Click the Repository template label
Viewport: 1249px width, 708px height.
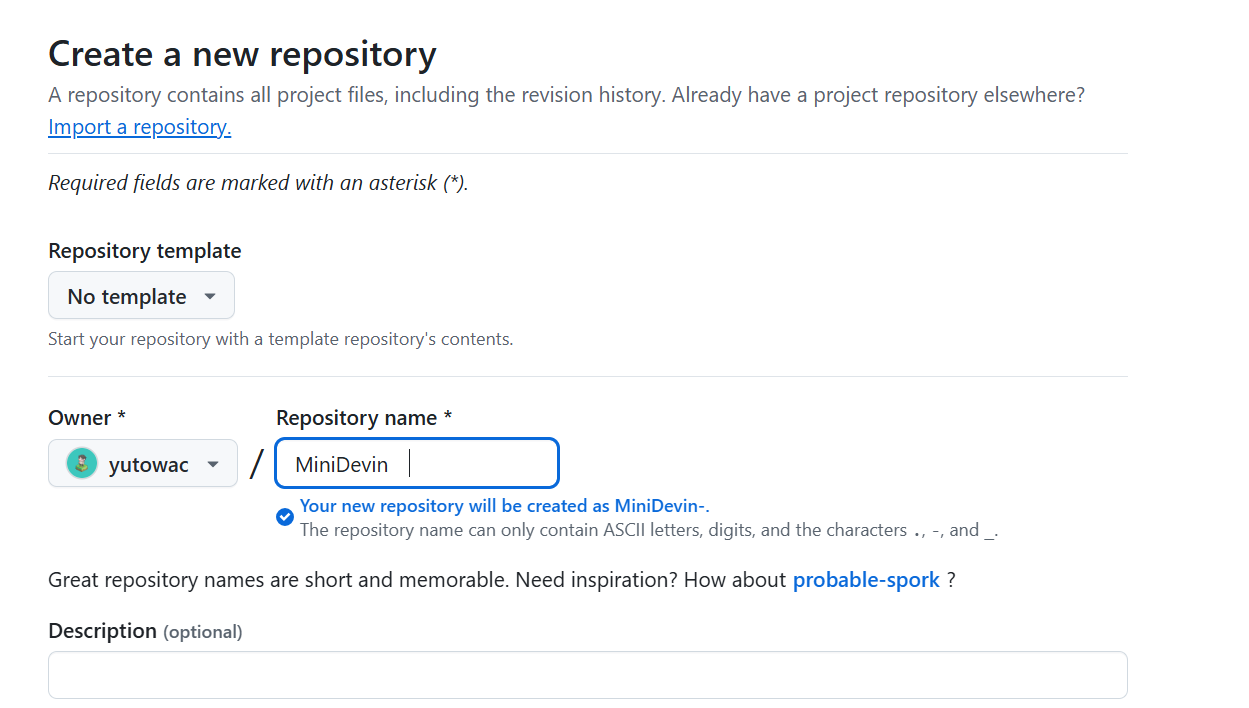[x=144, y=251]
